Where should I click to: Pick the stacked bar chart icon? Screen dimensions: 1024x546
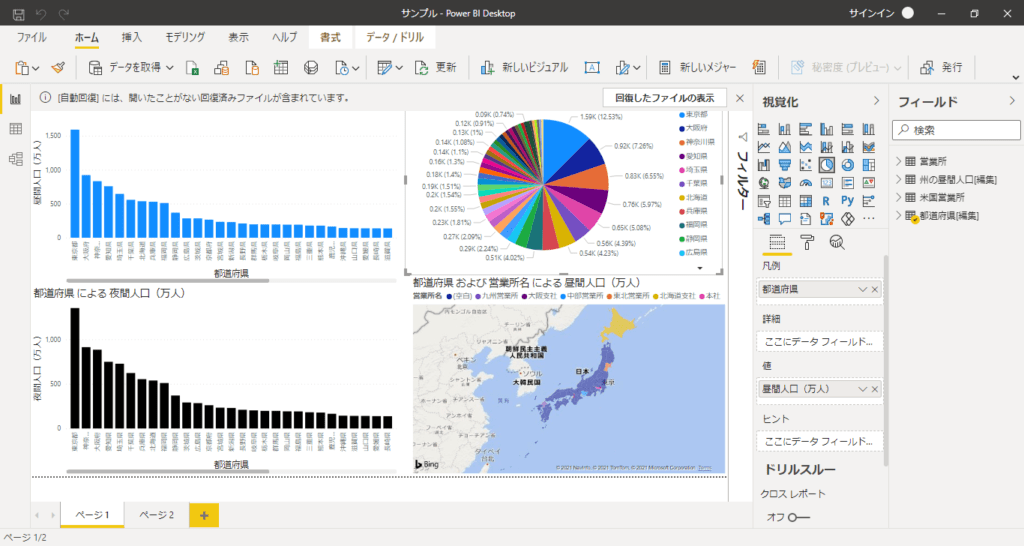[x=763, y=129]
